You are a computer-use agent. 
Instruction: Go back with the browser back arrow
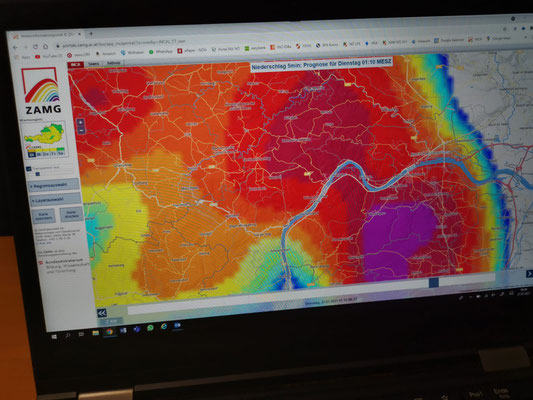(16, 47)
